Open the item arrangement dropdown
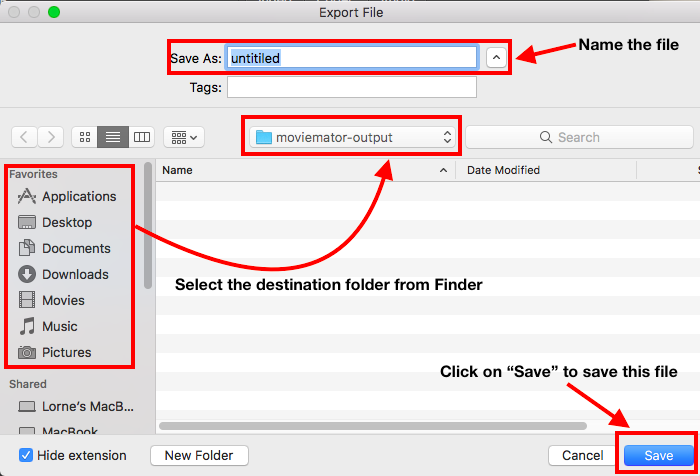Image resolution: width=700 pixels, height=476 pixels. point(184,137)
